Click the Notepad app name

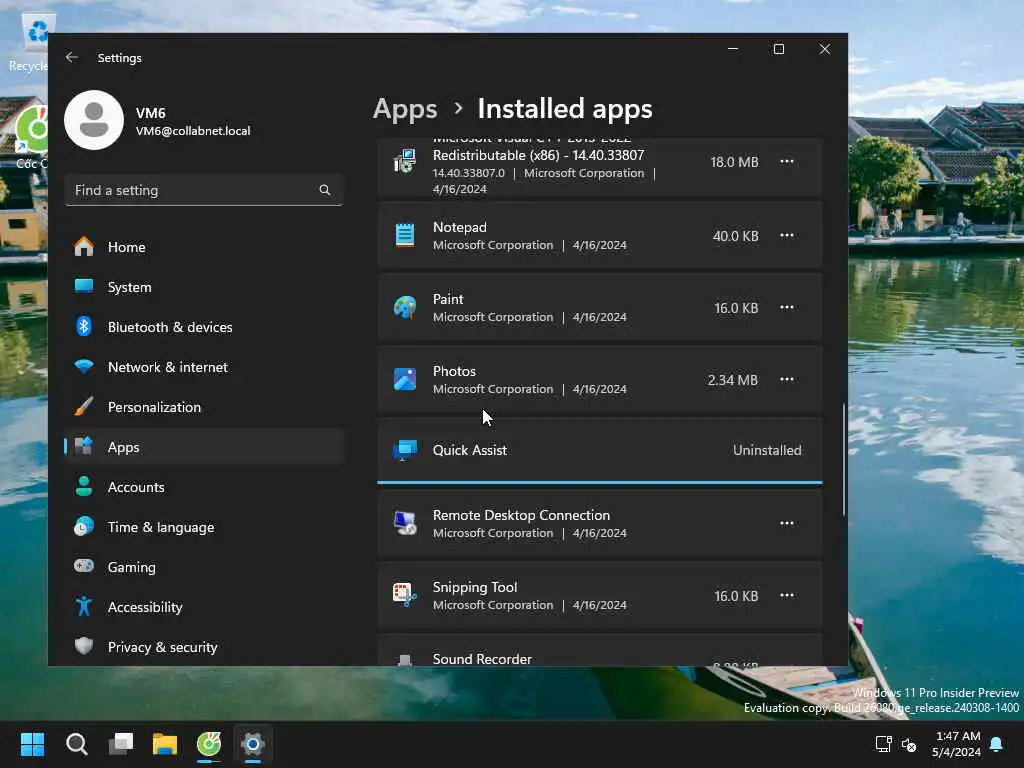coord(460,227)
